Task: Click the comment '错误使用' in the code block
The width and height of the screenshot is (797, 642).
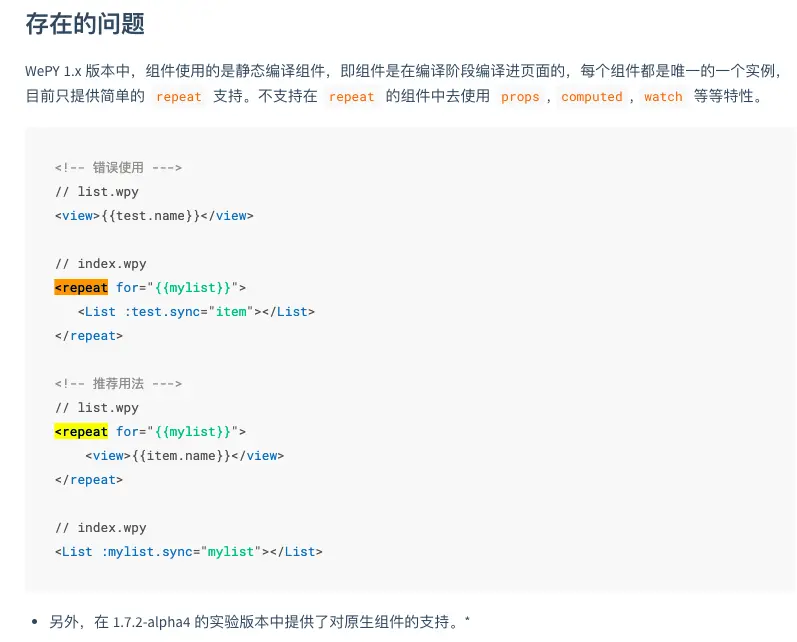Action: pyautogui.click(x=118, y=167)
